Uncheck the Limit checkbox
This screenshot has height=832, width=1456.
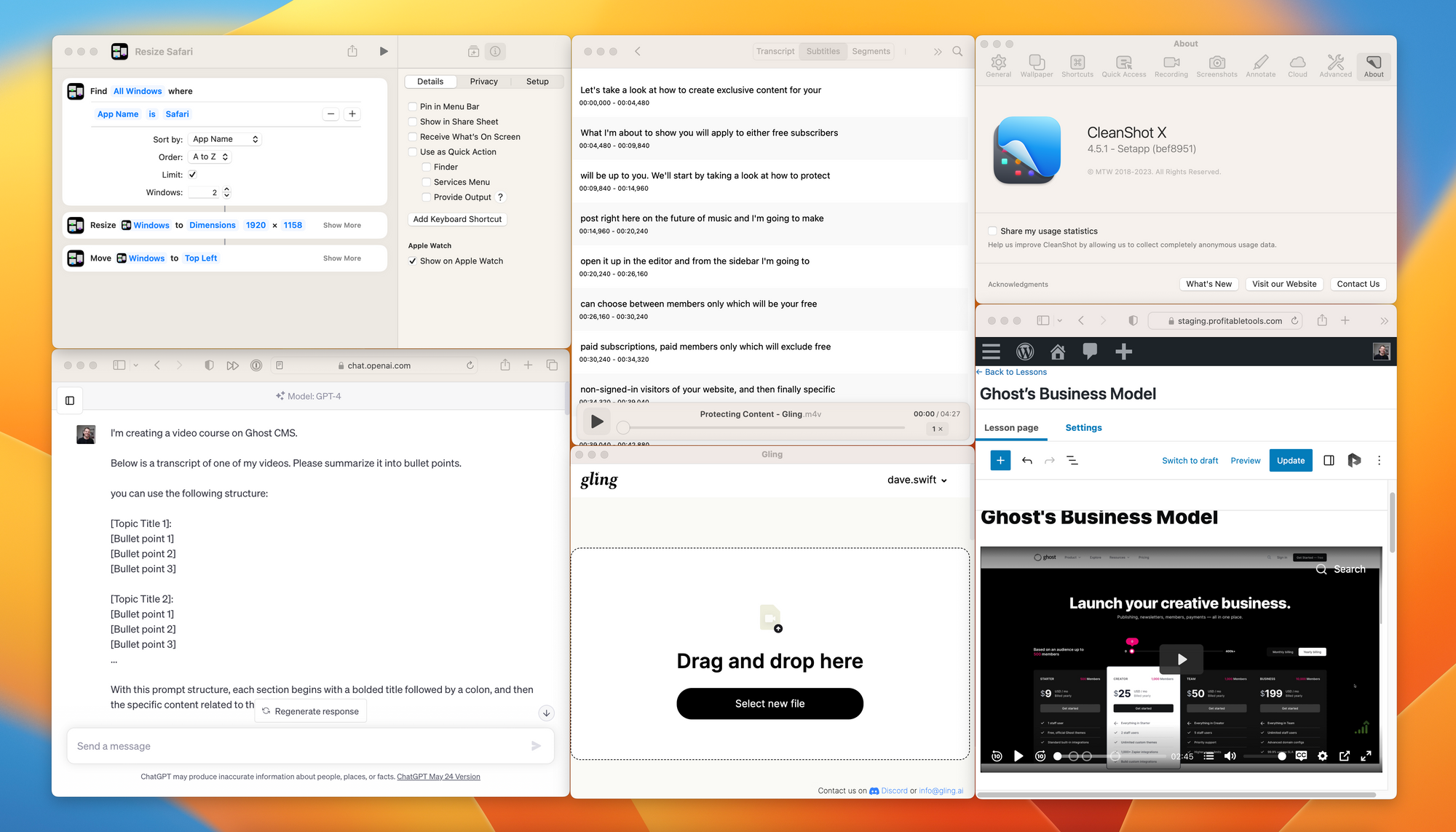click(x=192, y=175)
